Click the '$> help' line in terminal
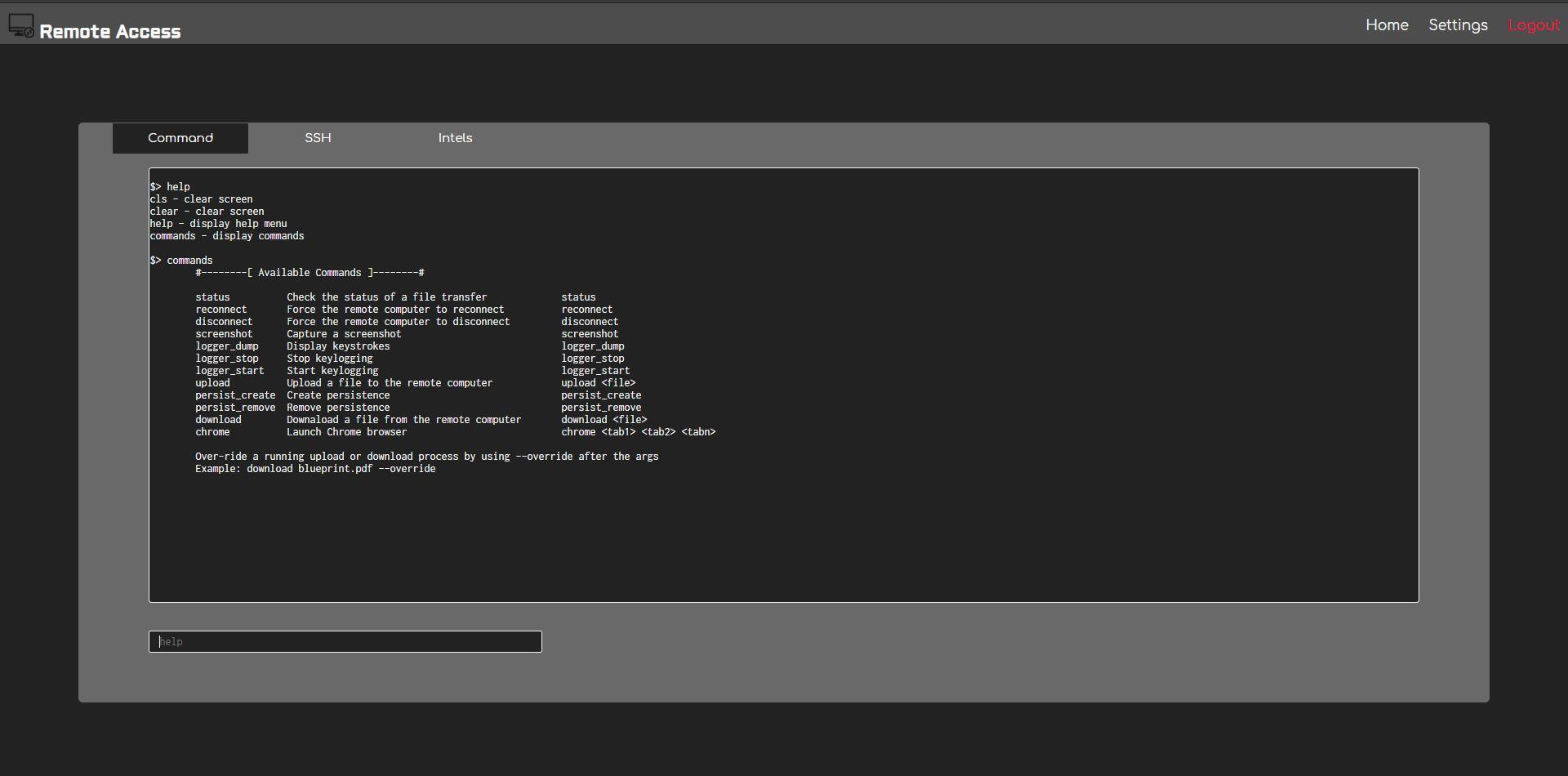This screenshot has width=1568, height=776. 170,187
